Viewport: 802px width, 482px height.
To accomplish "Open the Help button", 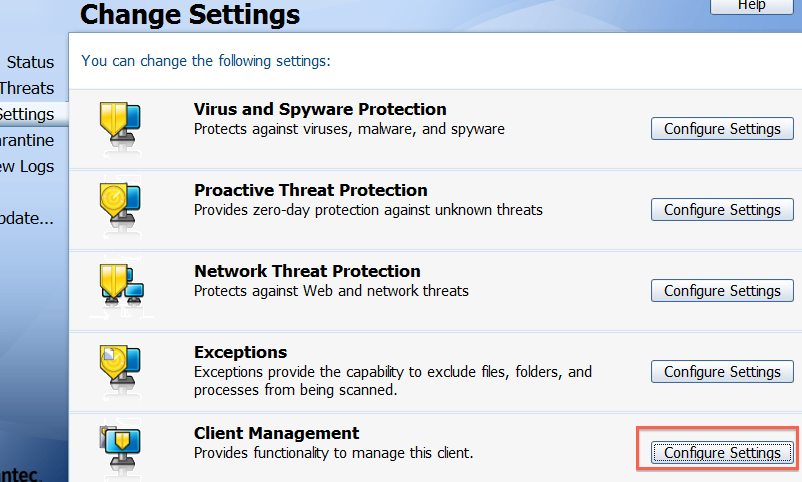I will pos(751,6).
